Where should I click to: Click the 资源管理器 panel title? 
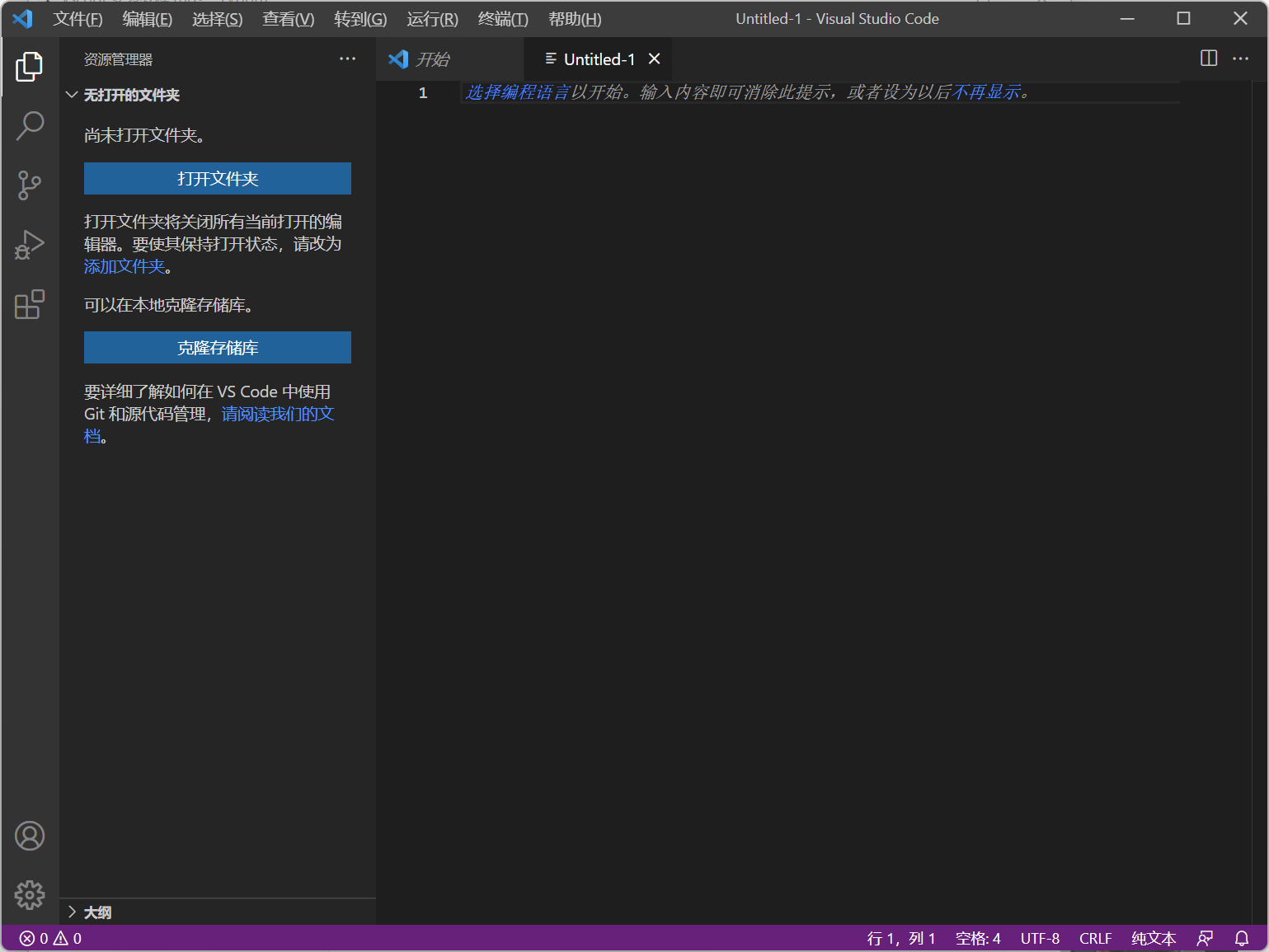(x=118, y=59)
